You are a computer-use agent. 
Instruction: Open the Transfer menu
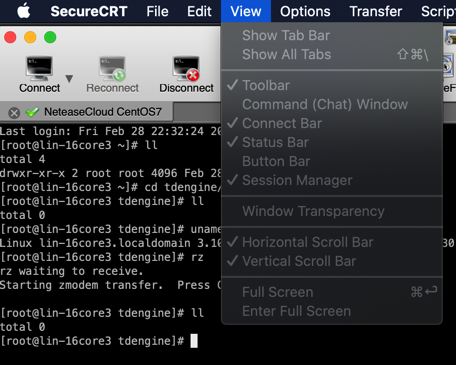[376, 11]
